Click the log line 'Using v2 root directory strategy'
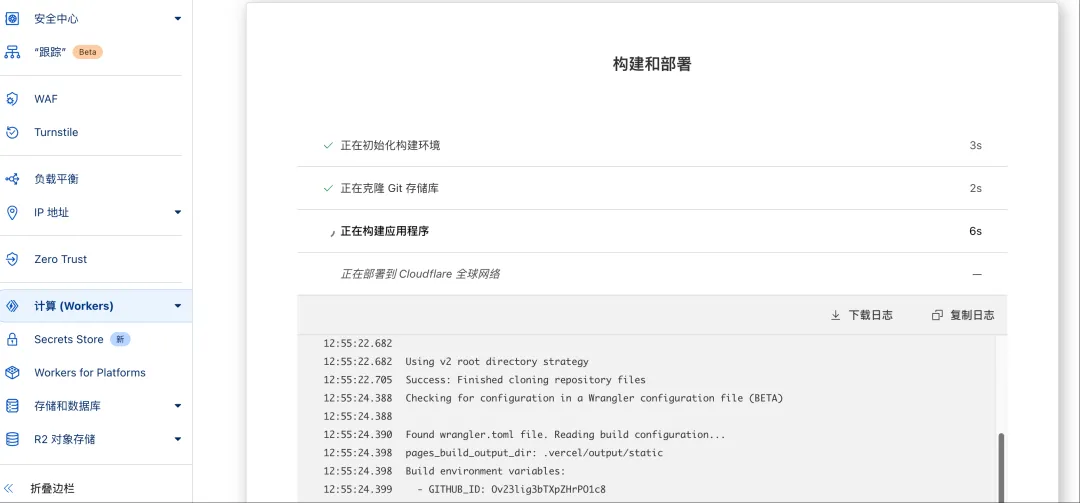1080x503 pixels. pyautogui.click(x=497, y=361)
